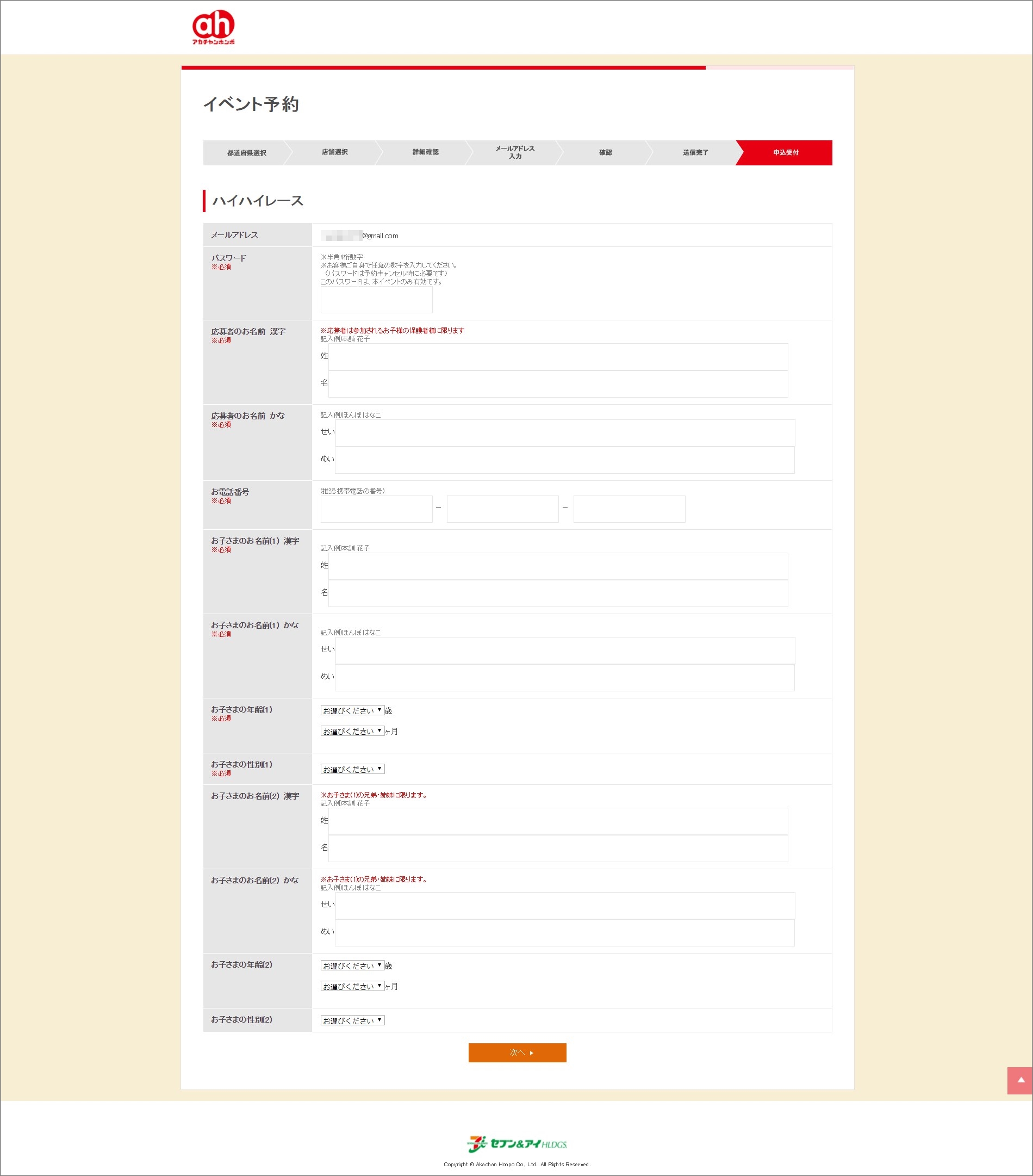Focus the パスワード input field
The image size is (1033, 1176).
pyautogui.click(x=376, y=300)
